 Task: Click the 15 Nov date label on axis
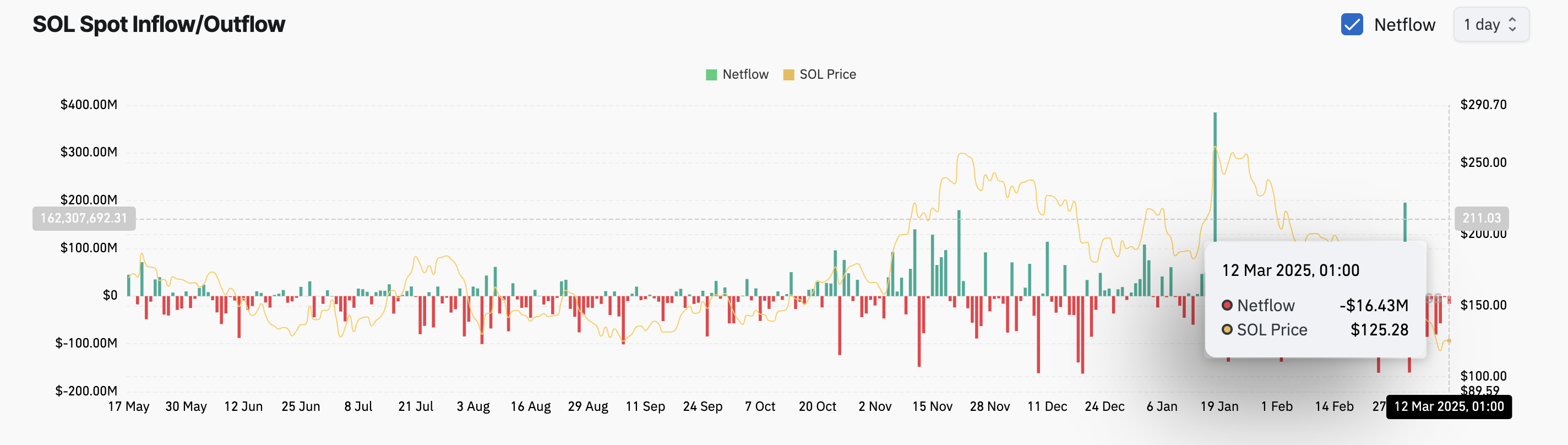932,406
